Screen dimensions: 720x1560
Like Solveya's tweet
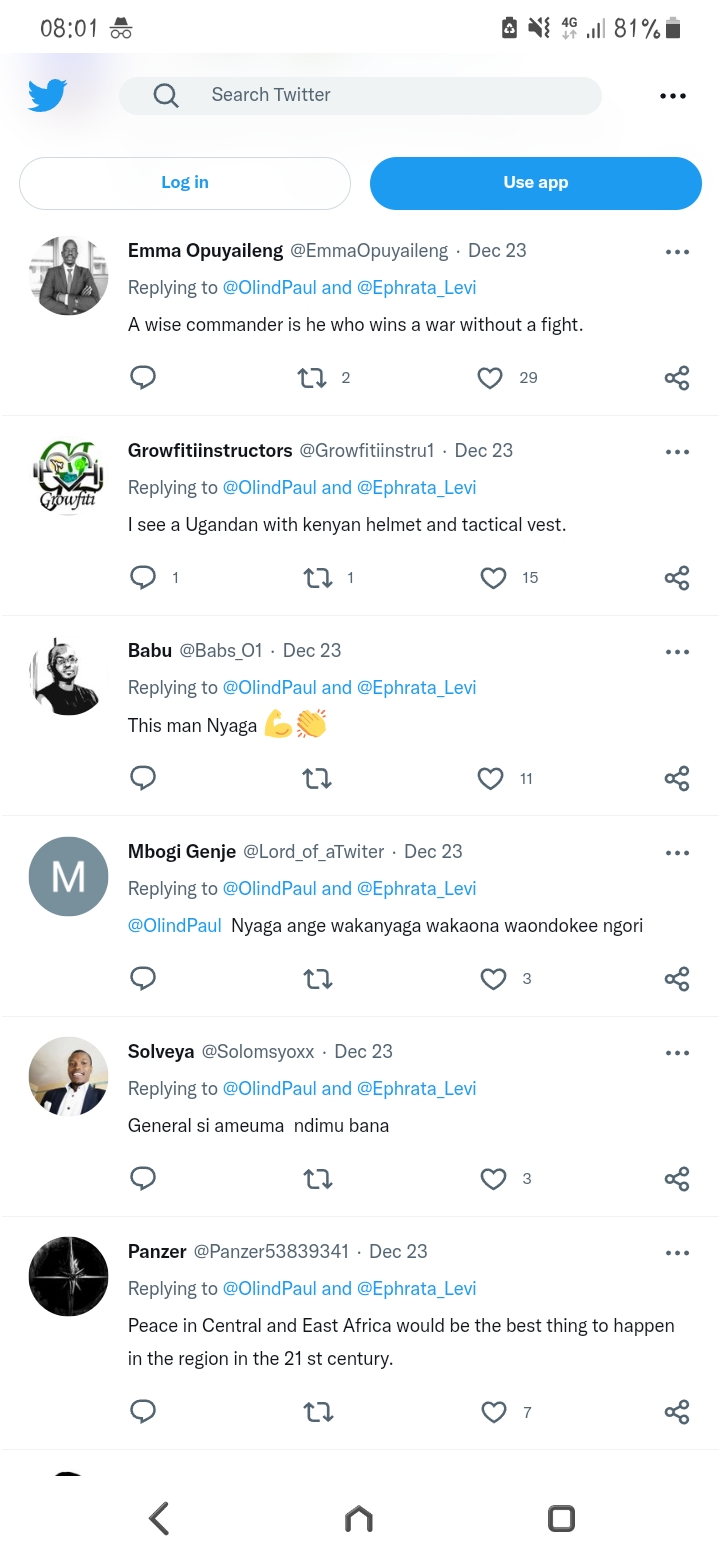(493, 1179)
